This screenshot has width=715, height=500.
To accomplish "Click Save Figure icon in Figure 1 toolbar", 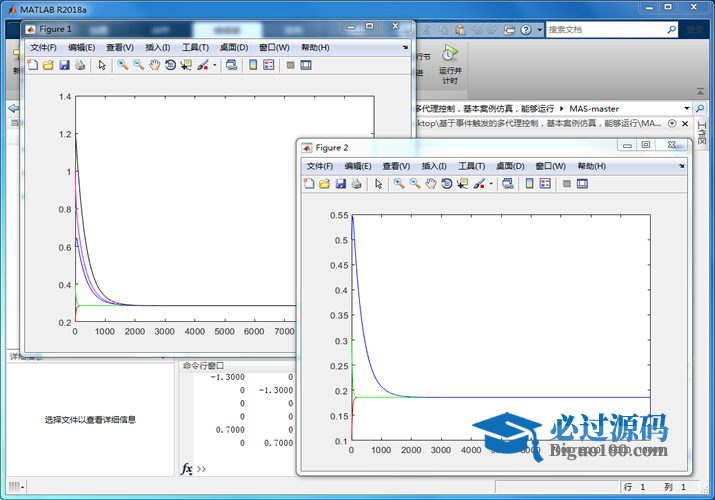I will 64,65.
